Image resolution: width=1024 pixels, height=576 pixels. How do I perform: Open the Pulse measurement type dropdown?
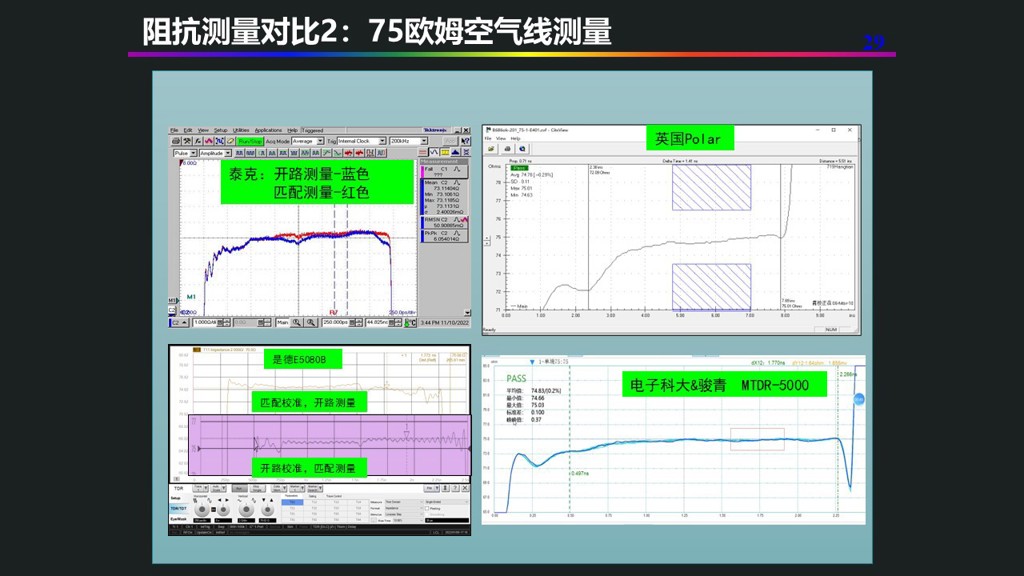[185, 153]
